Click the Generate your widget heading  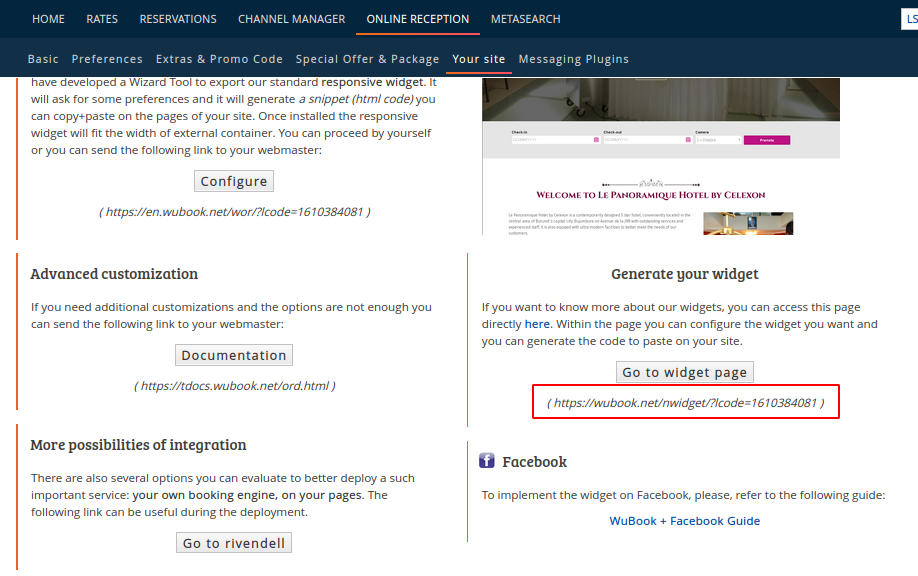click(685, 274)
